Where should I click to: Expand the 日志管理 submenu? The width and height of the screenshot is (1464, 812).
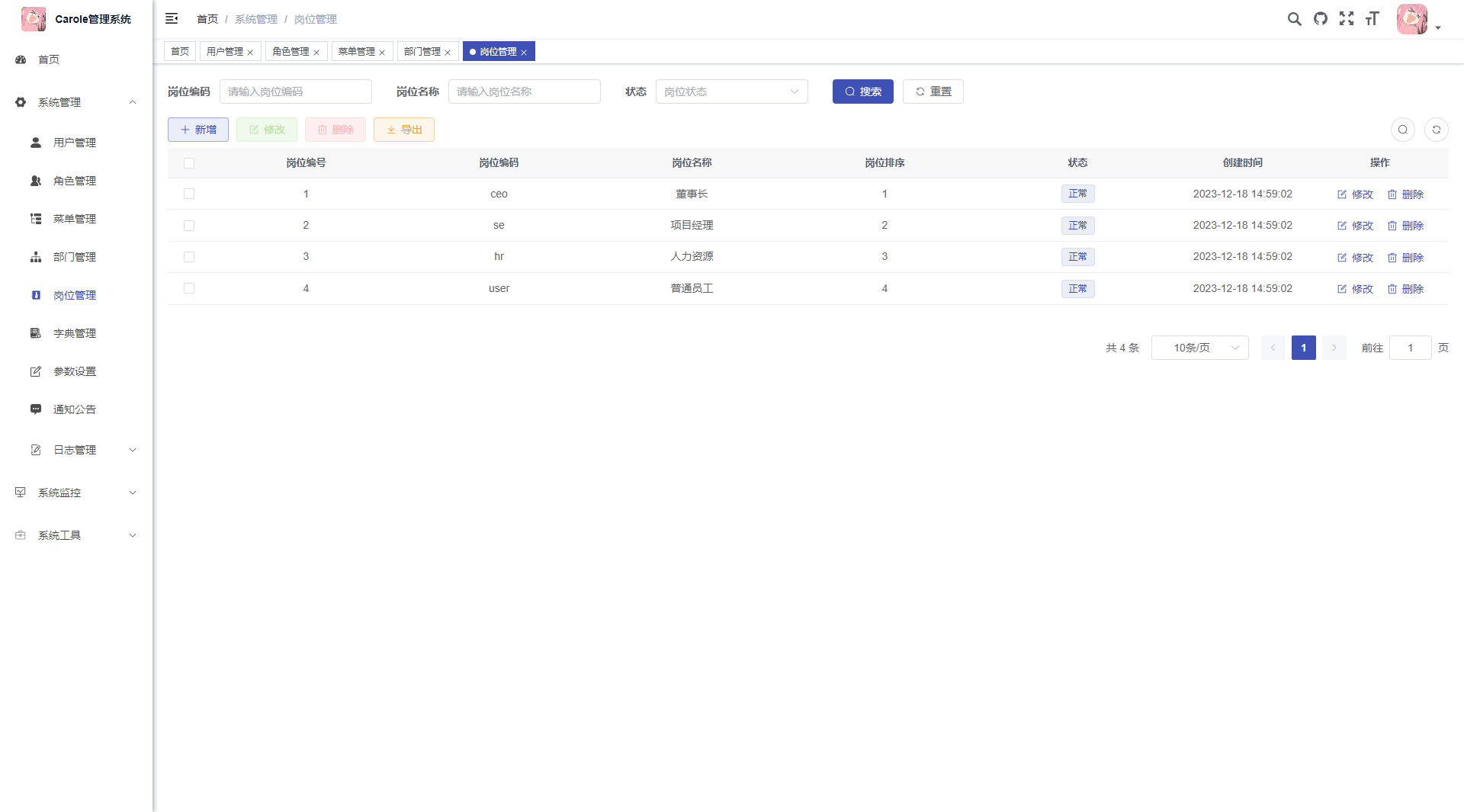click(x=76, y=450)
